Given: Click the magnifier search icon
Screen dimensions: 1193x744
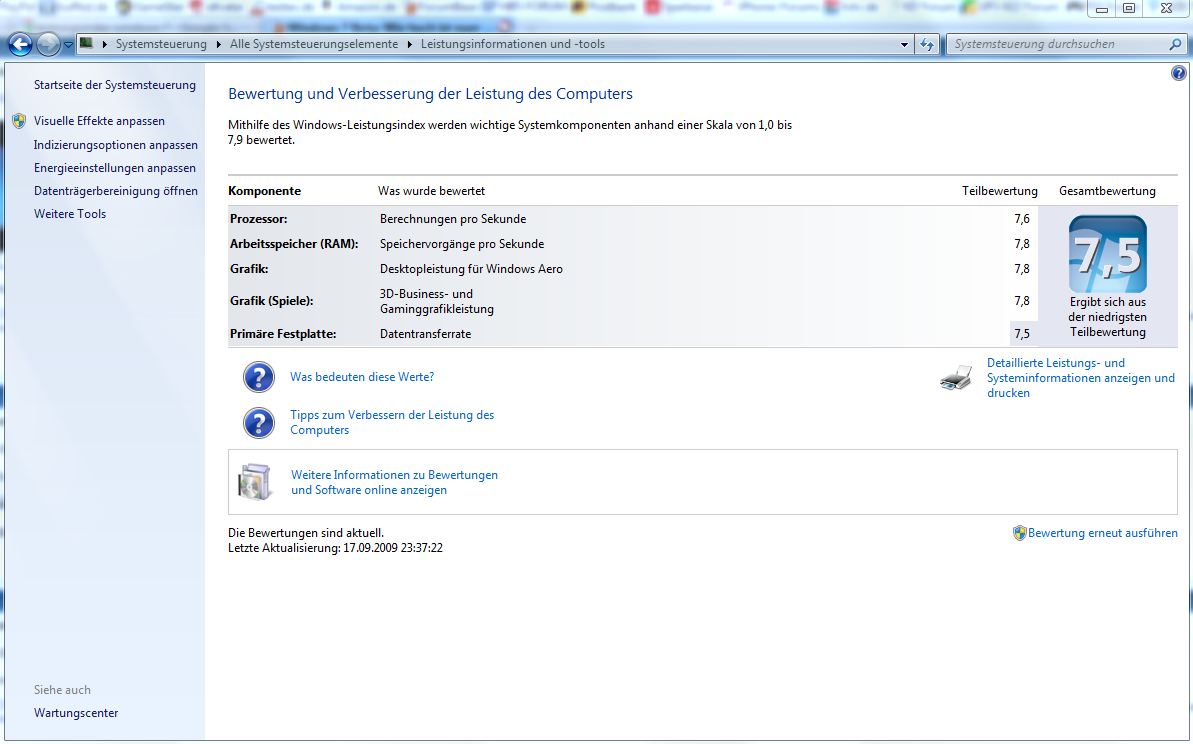Looking at the screenshot, I should [x=1176, y=44].
